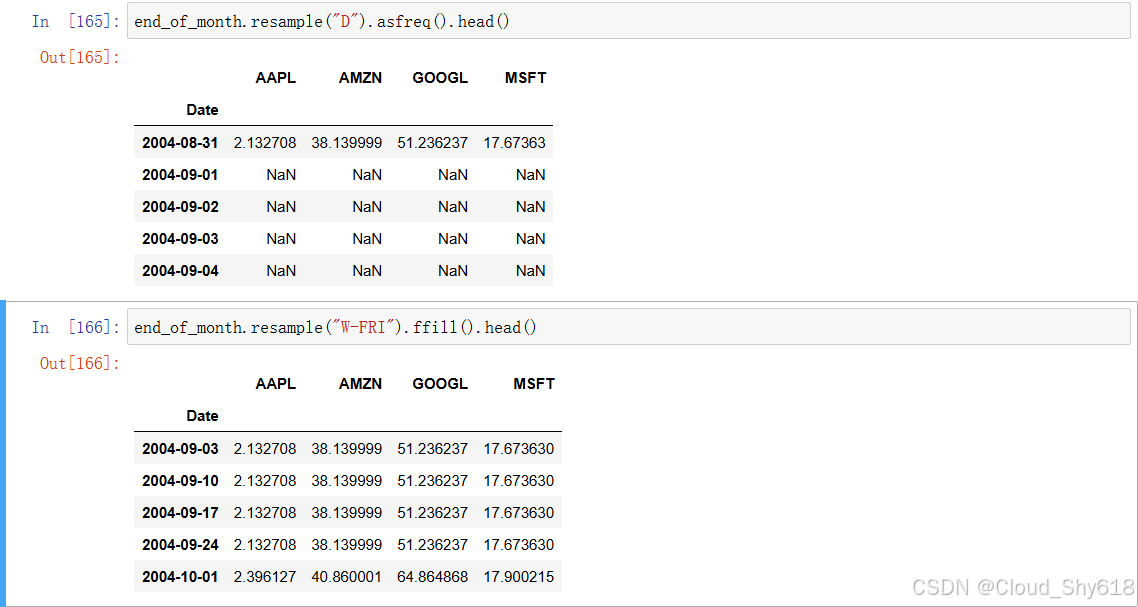
Task: Click AAPL column header in first table
Action: pos(276,78)
